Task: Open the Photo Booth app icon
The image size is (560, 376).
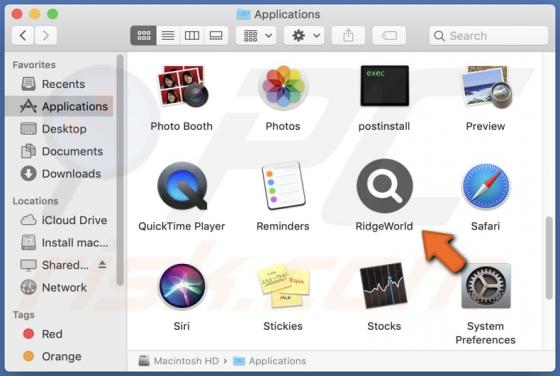Action: point(183,86)
